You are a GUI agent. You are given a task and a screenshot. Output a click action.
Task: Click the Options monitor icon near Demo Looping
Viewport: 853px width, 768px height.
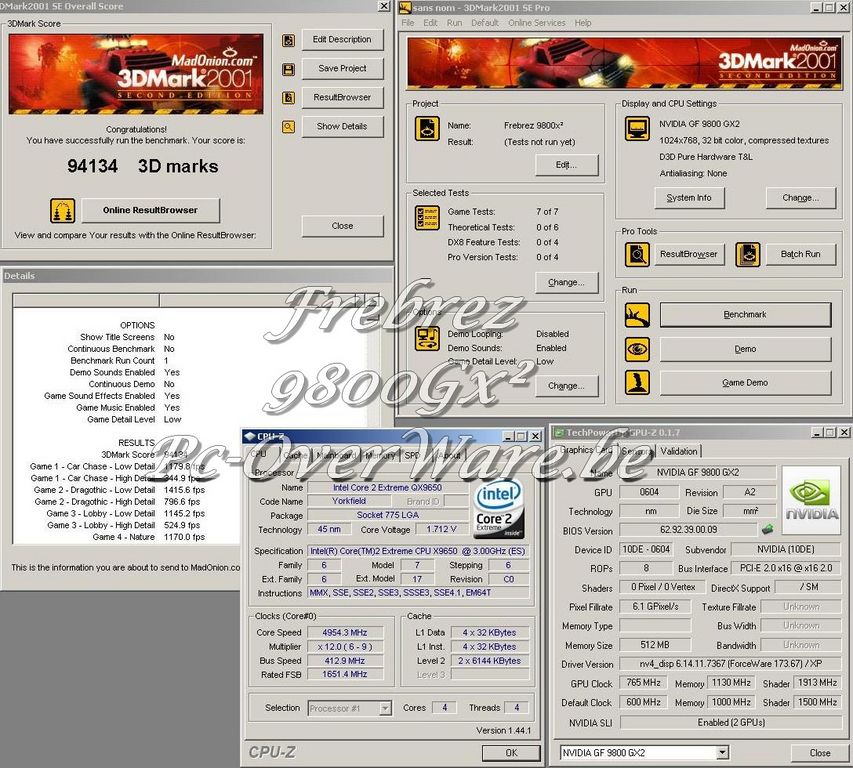pos(427,338)
